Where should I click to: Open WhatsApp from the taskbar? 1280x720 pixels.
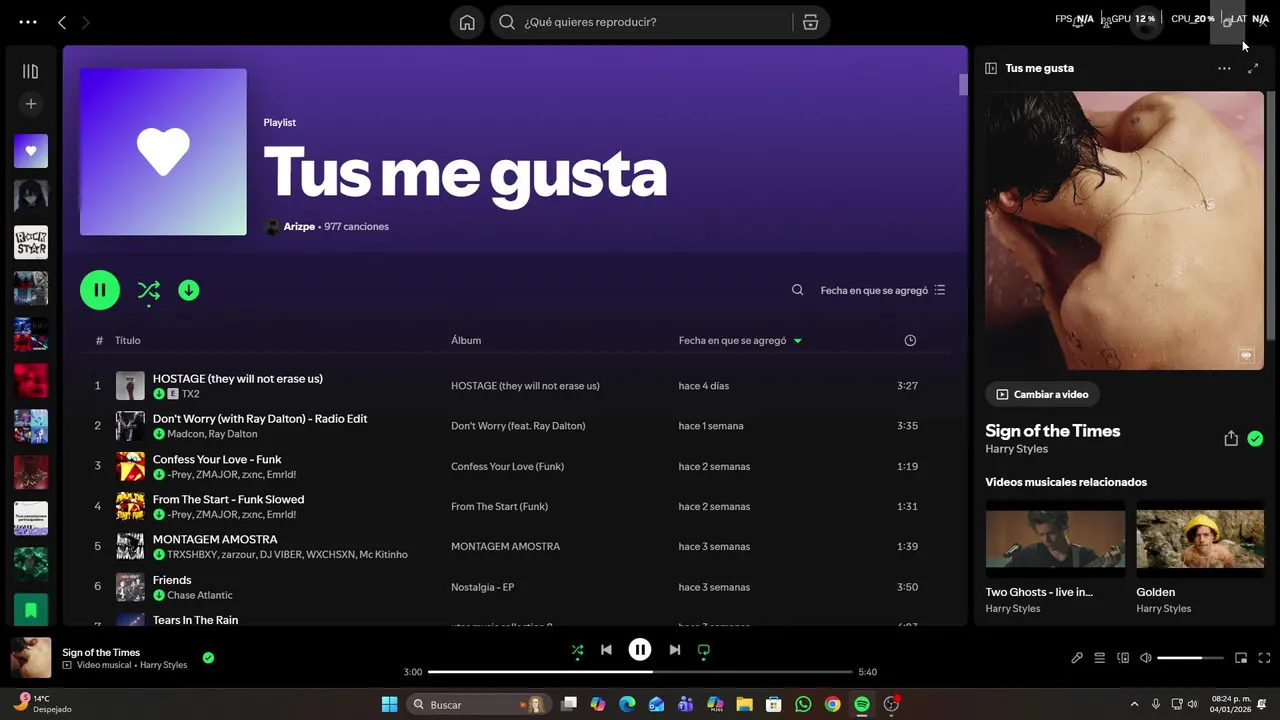tap(803, 704)
